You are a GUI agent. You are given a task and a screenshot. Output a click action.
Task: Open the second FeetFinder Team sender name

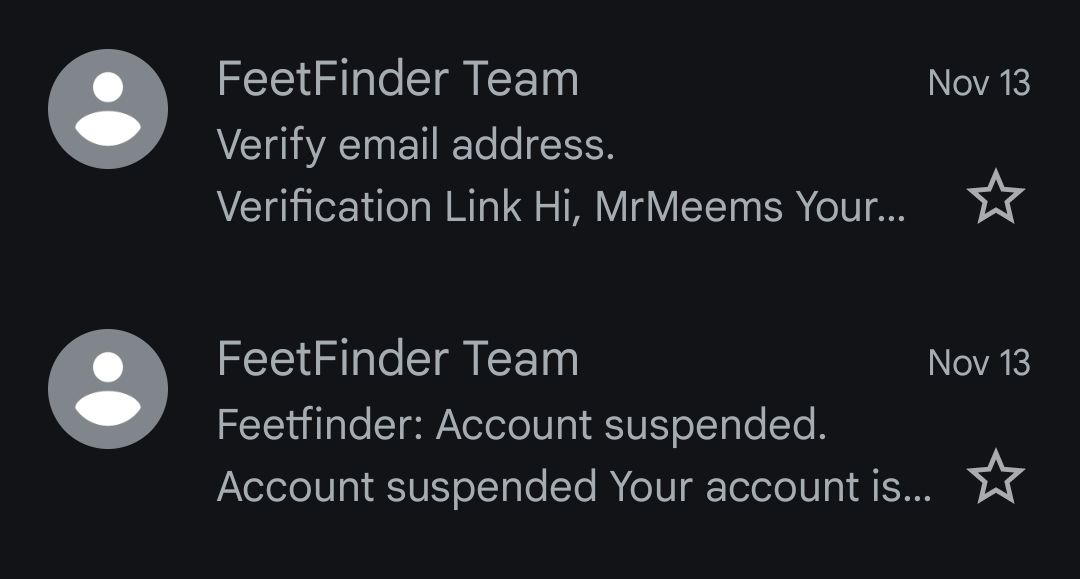coord(397,359)
